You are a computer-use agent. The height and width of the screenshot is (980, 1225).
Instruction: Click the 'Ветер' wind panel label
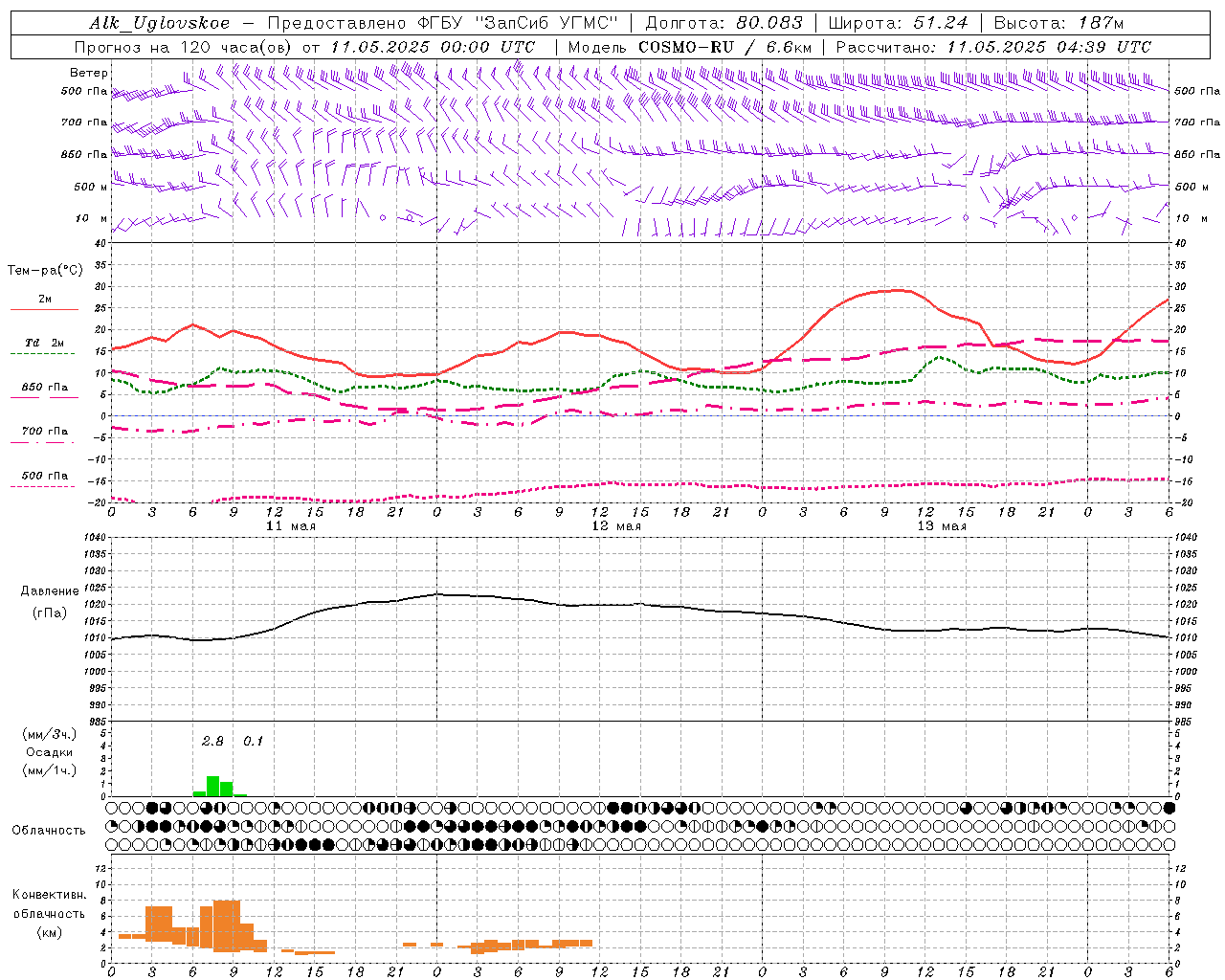[89, 73]
